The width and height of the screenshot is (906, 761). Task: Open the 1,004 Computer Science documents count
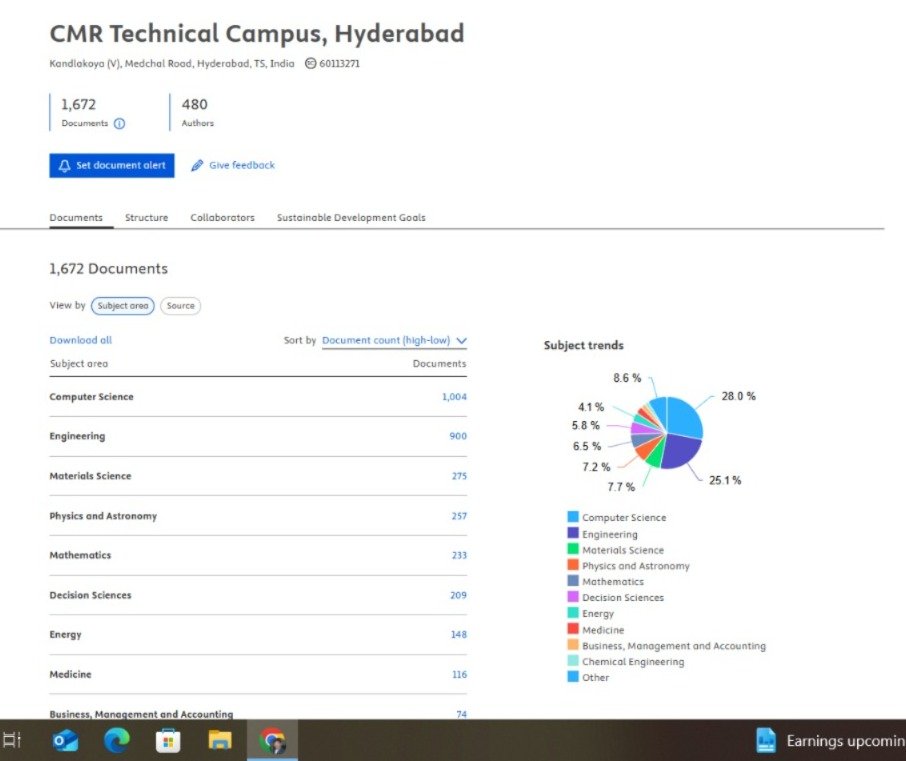[x=454, y=397]
